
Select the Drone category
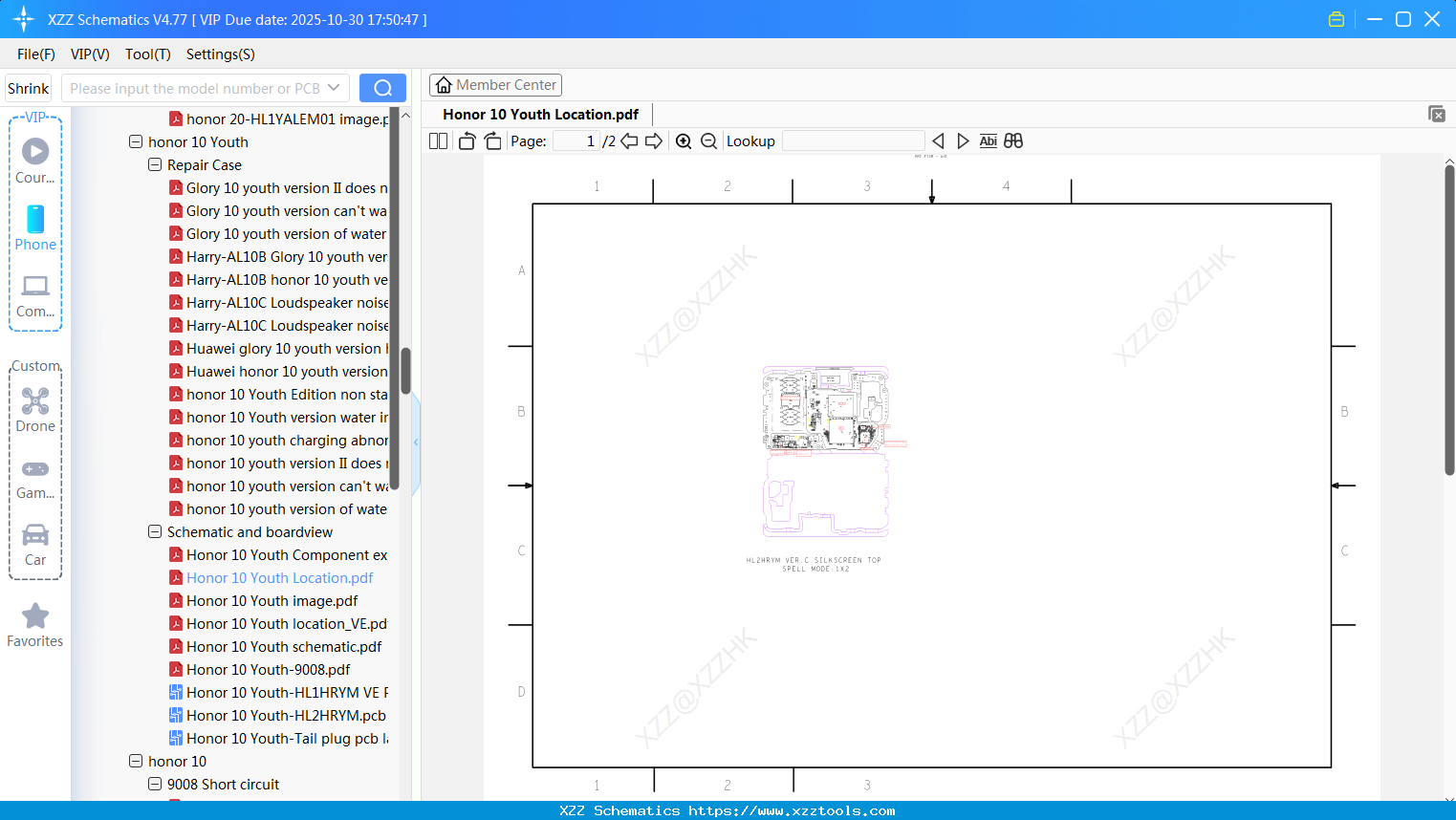(x=35, y=410)
